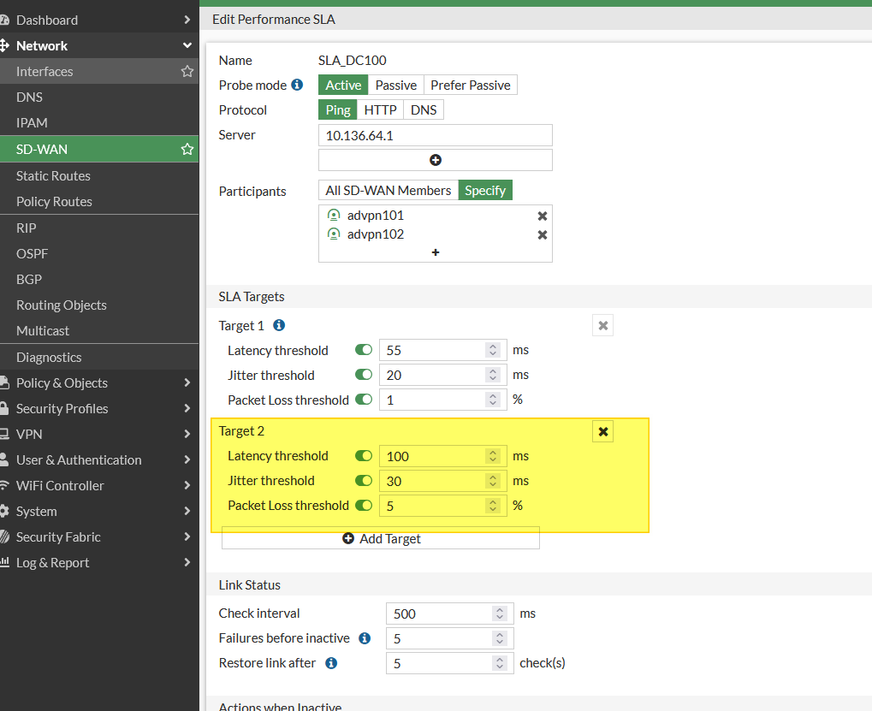Select HTTP as the probe protocol
872x711 pixels.
(380, 110)
